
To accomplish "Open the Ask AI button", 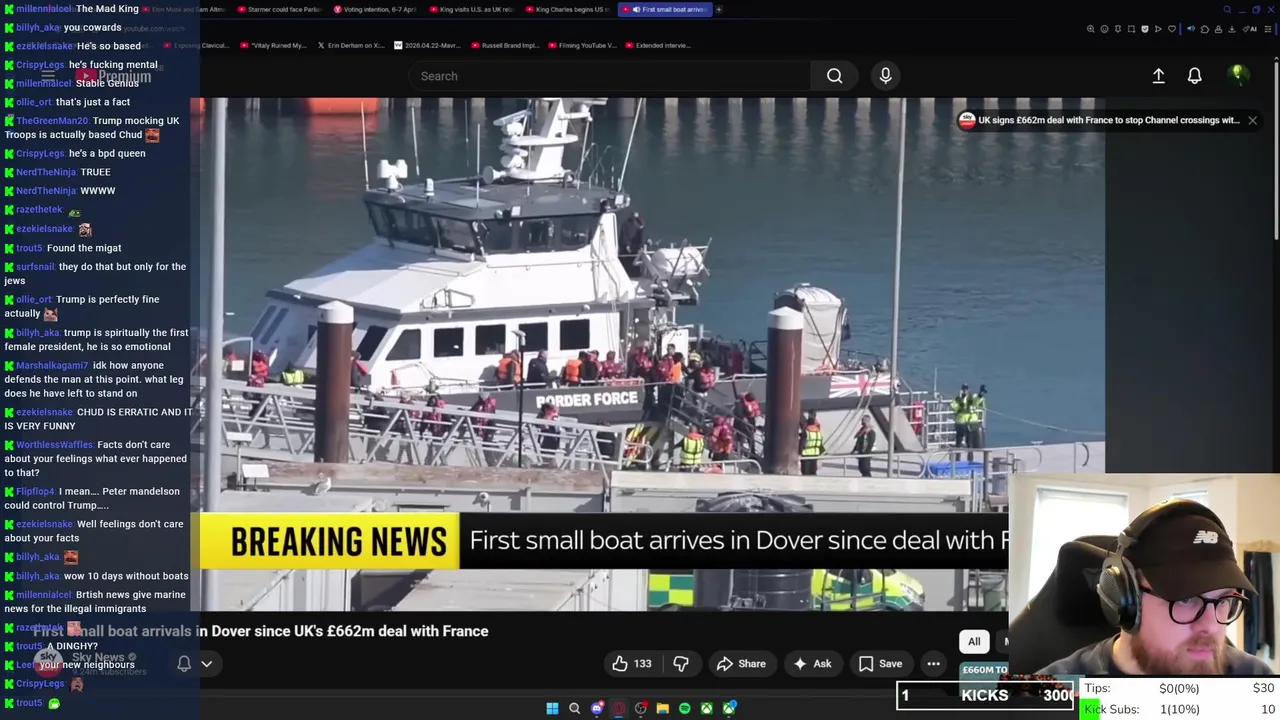I will point(812,664).
